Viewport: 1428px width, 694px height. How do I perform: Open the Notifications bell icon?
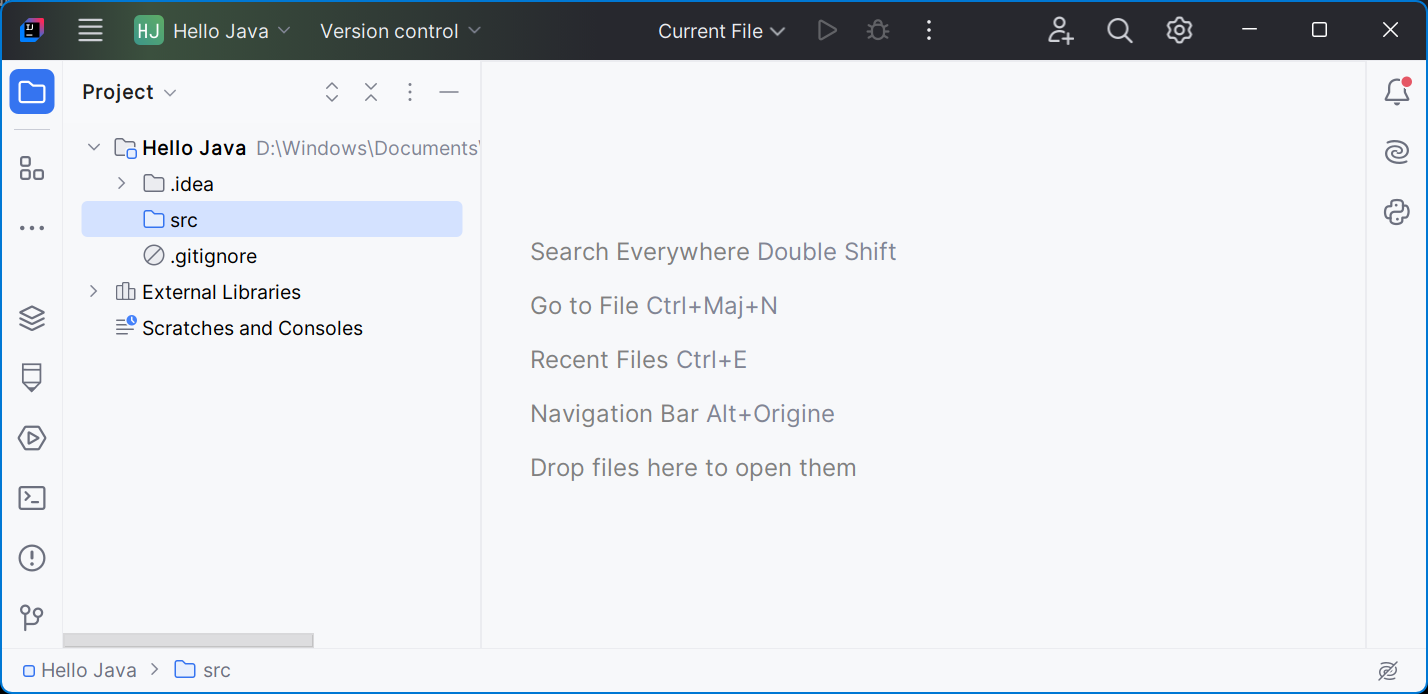(1396, 92)
